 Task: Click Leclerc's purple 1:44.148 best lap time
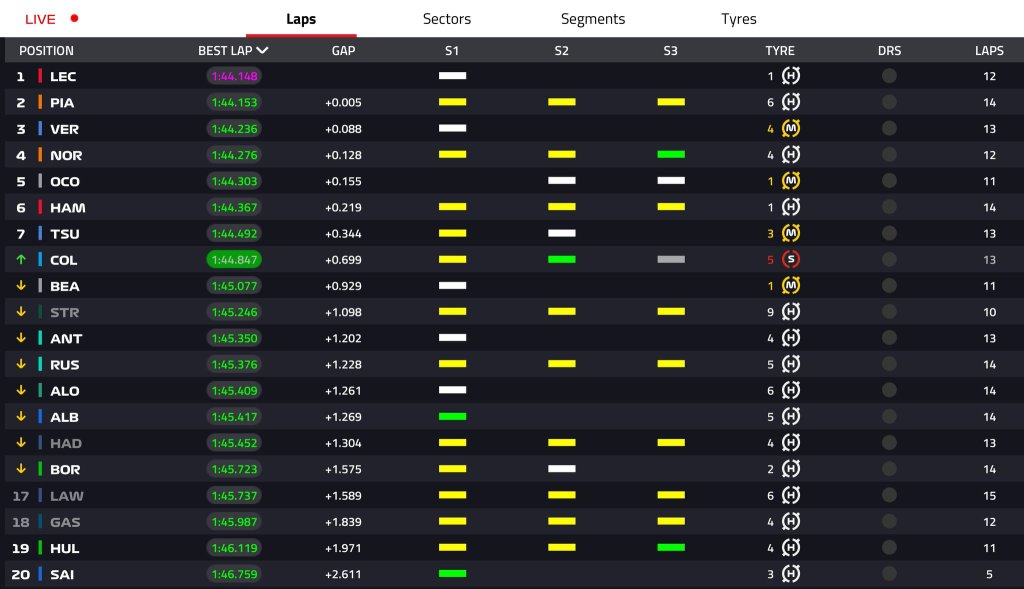[x=233, y=76]
